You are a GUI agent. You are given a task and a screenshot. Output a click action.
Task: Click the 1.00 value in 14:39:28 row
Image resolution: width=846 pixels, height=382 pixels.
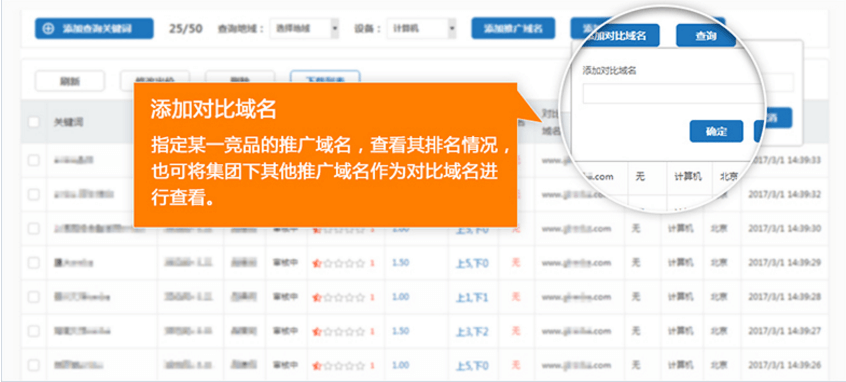pos(400,297)
